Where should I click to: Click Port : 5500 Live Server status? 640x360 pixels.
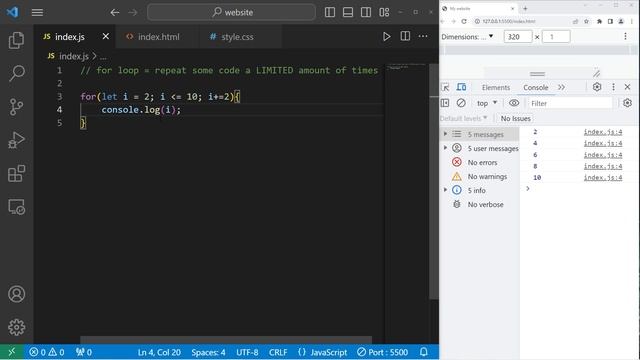(x=382, y=352)
